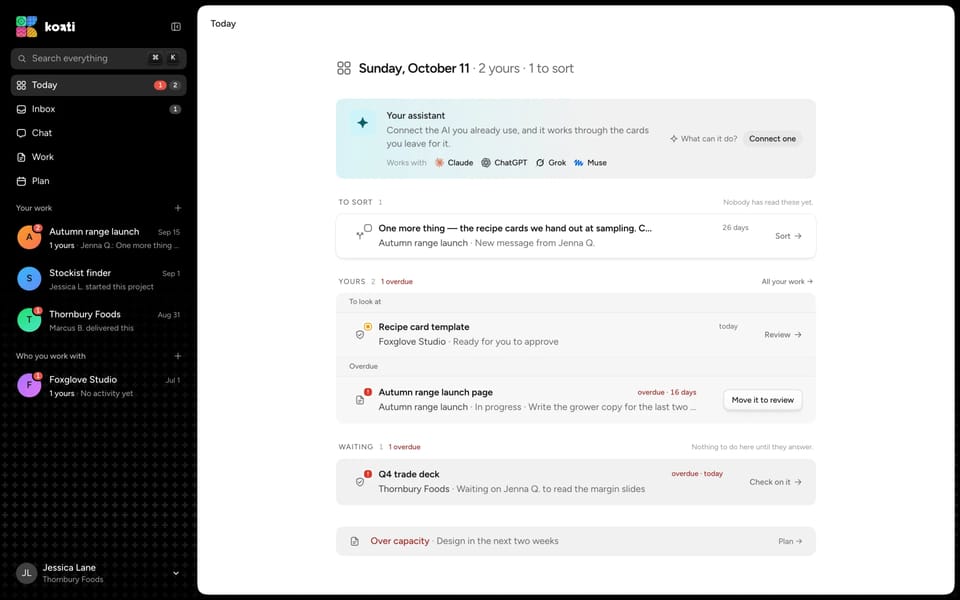Collapse the sidebar with the panel icon
Image resolution: width=960 pixels, height=600 pixels.
tap(176, 26)
